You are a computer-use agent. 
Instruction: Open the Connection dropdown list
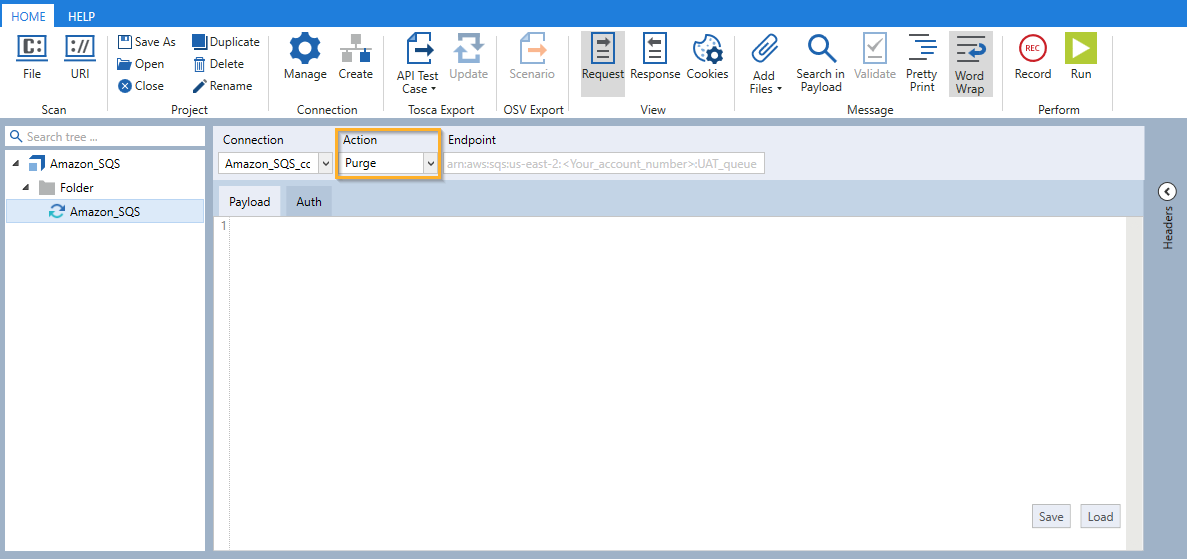(x=325, y=163)
